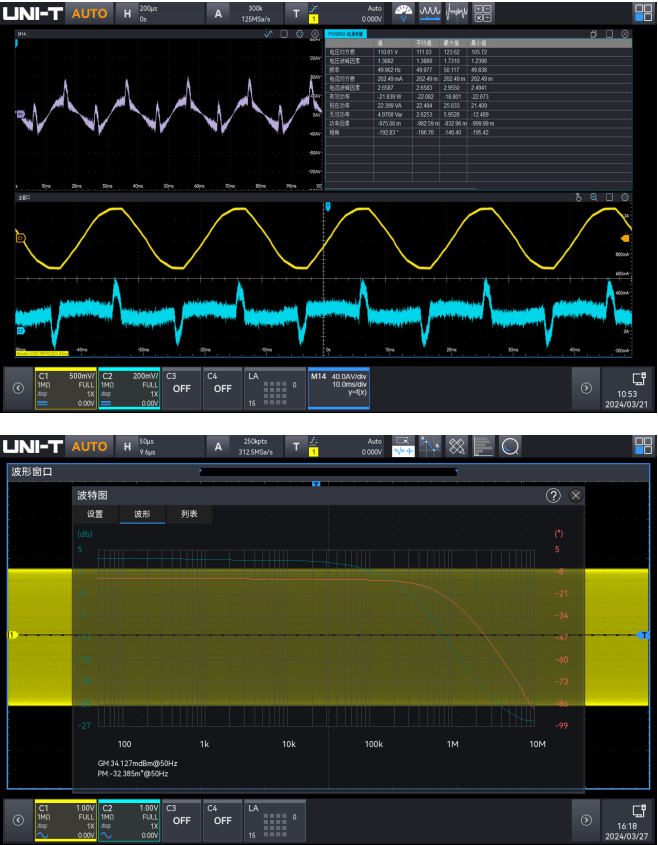The height and width of the screenshot is (845, 658).
Task: Open the settings gear of the M14 window
Action: 300,34
